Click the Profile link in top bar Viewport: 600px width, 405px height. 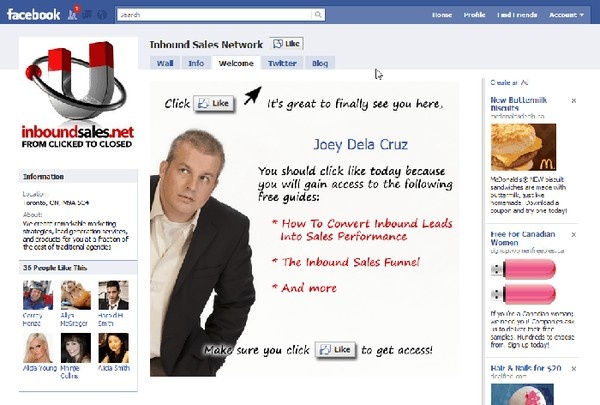click(474, 15)
